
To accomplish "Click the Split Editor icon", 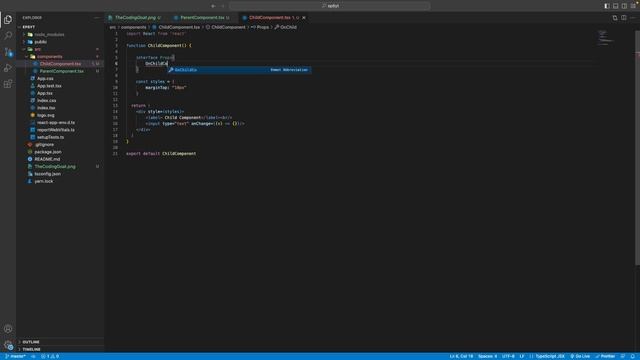I will (624, 18).
